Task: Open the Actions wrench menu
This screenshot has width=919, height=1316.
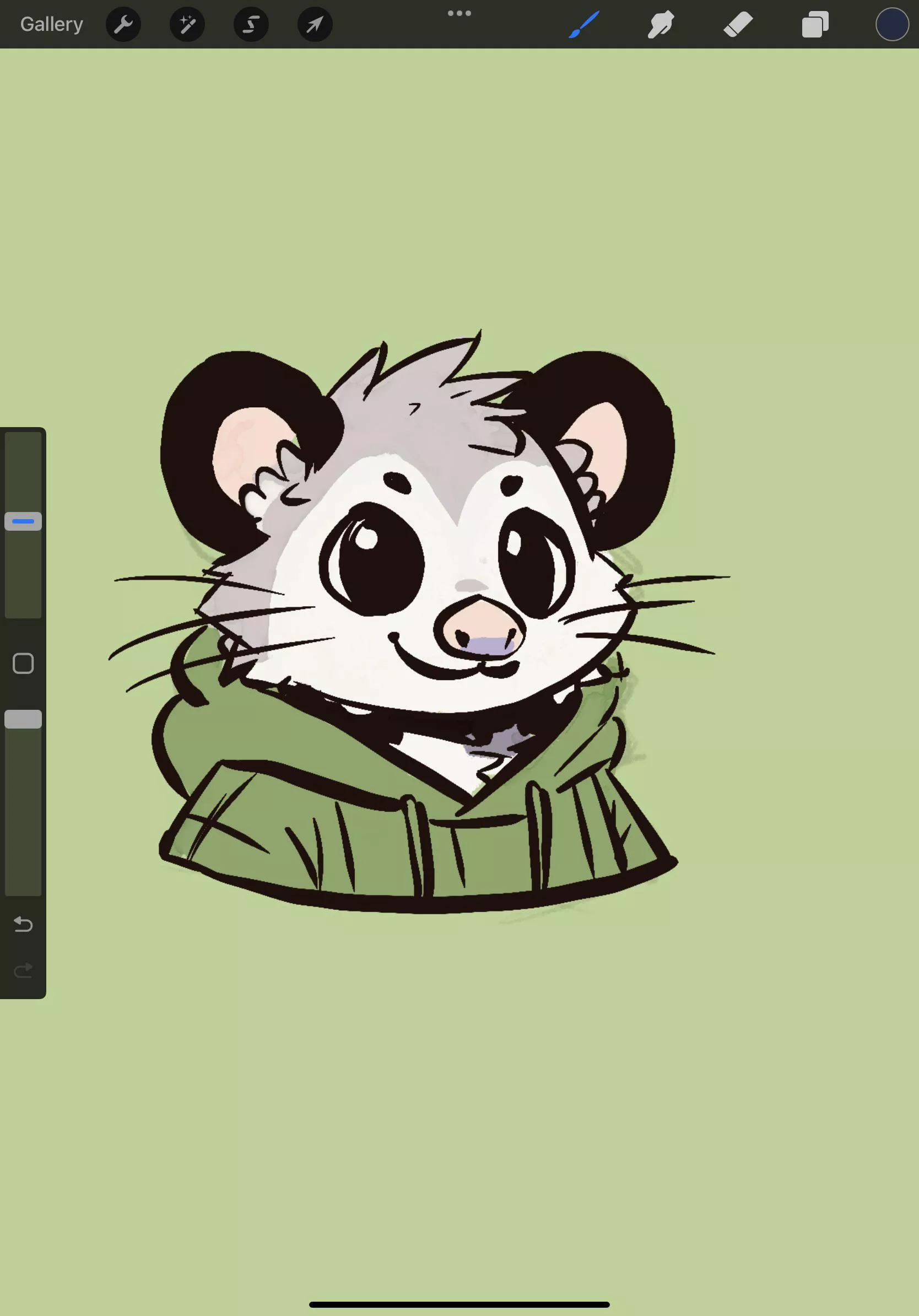Action: (x=123, y=24)
